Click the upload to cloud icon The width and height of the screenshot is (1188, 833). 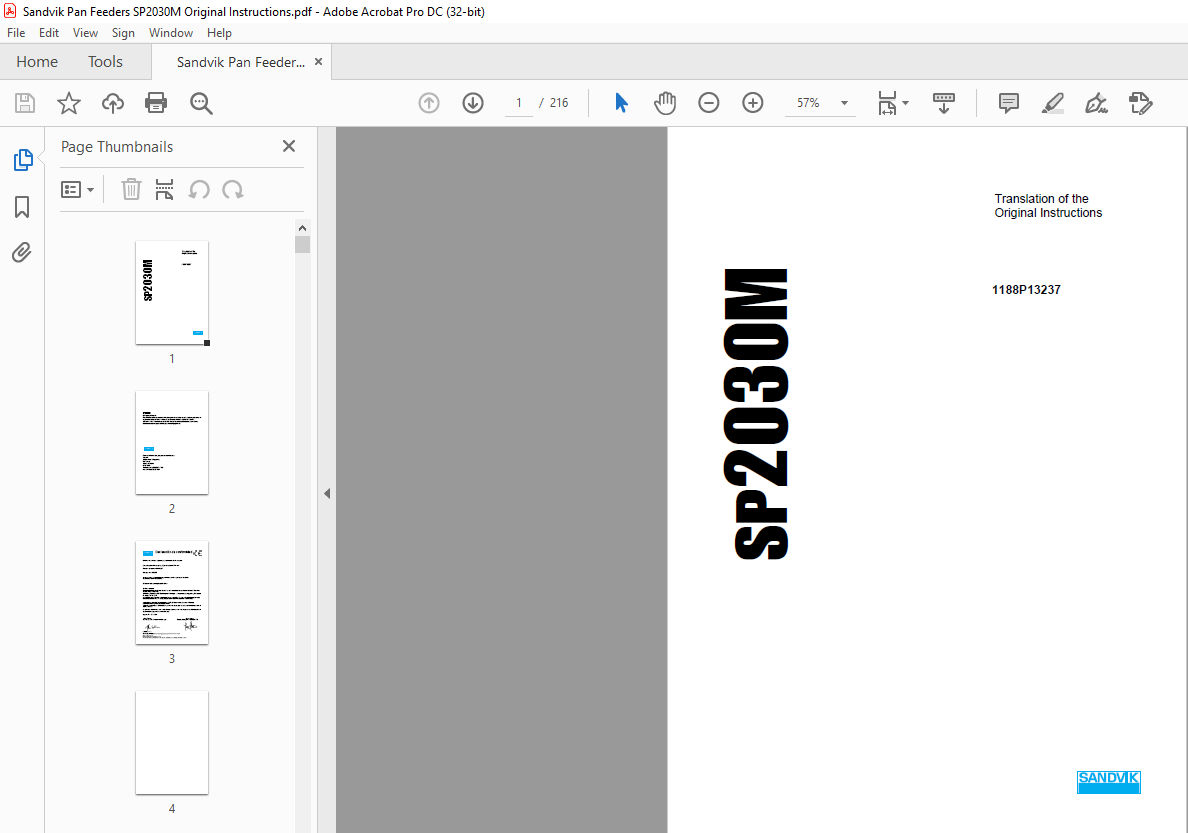tap(113, 103)
